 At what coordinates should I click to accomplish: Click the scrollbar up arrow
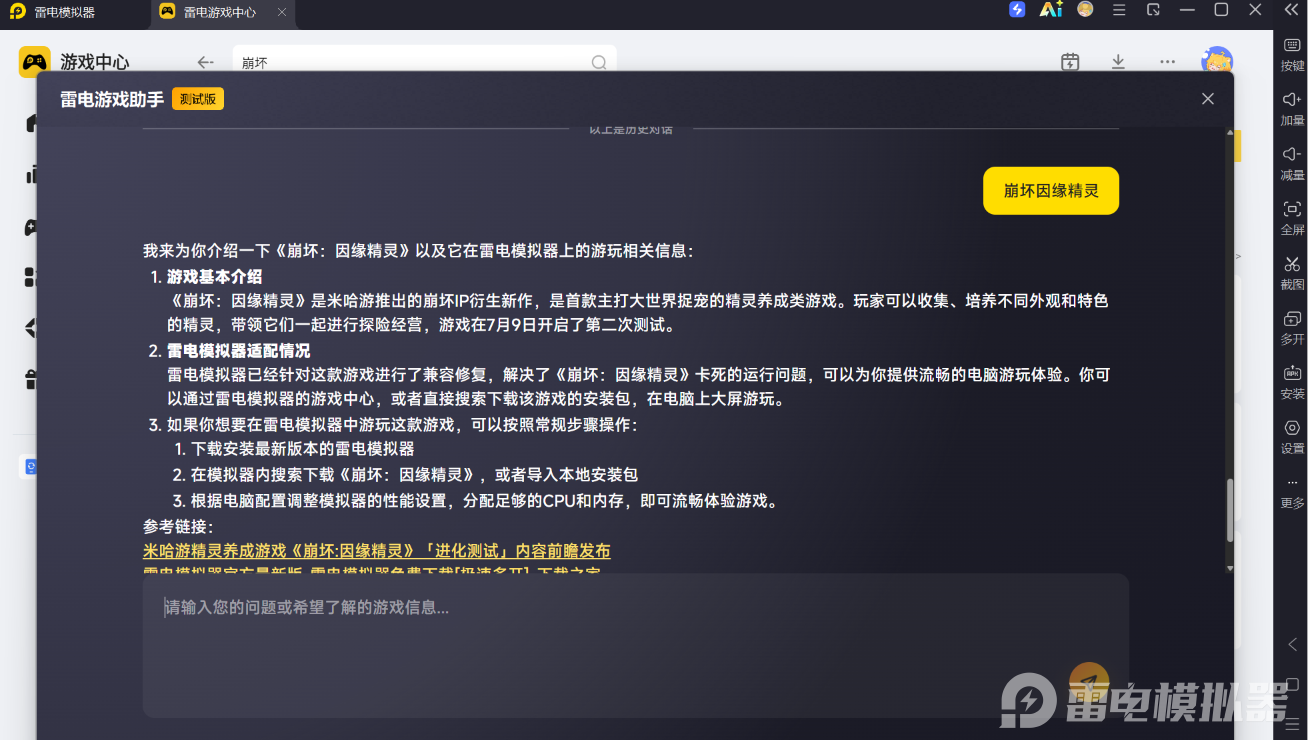point(1229,133)
